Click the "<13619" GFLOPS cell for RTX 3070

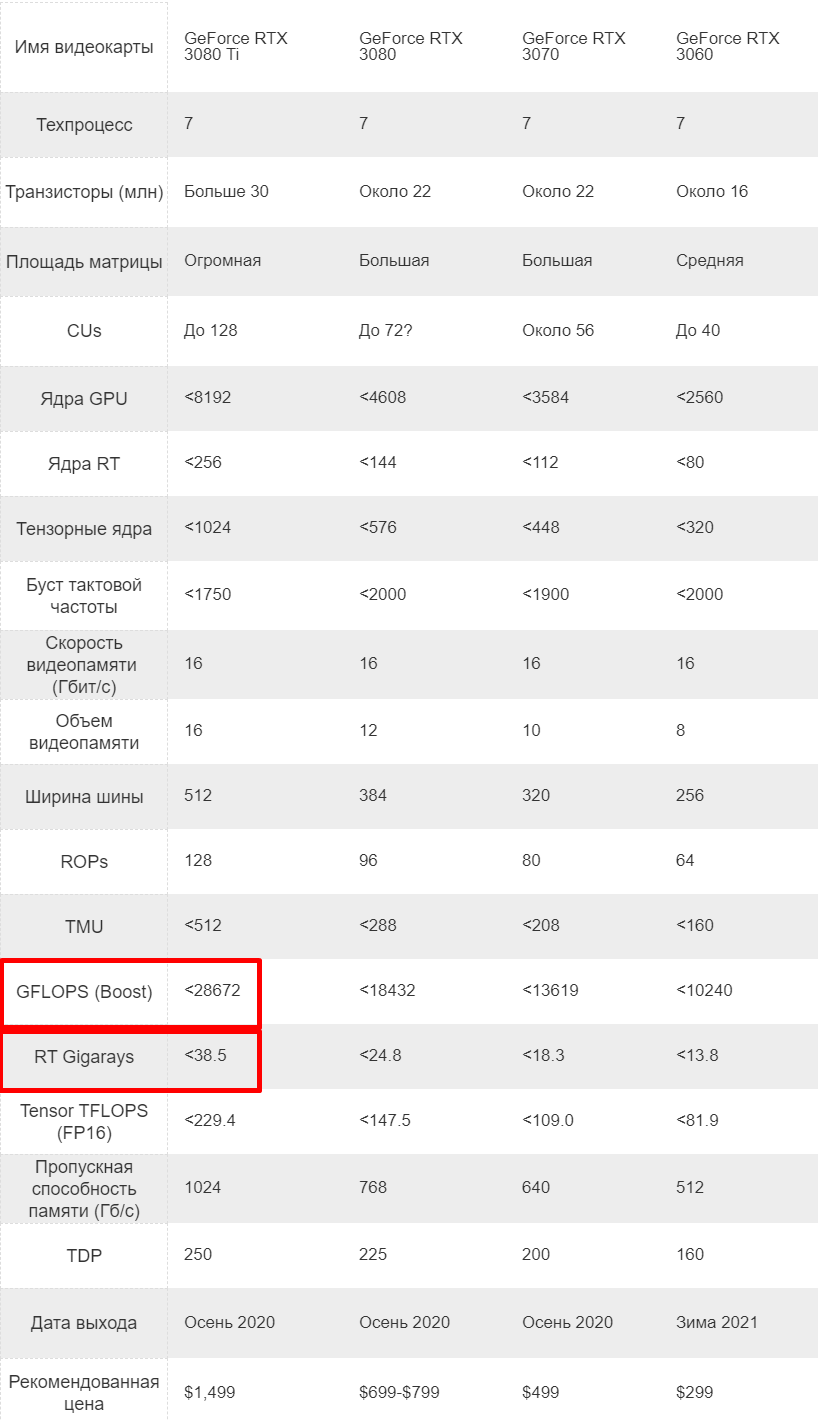tap(551, 991)
